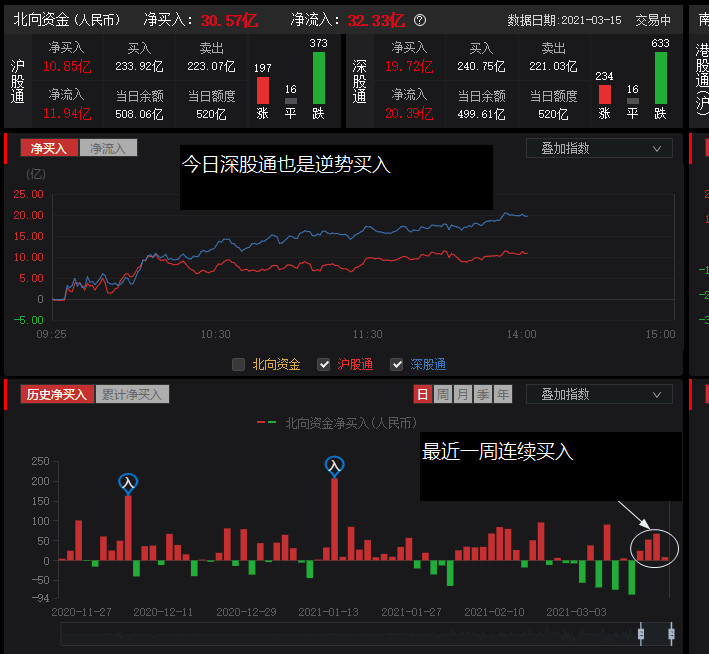The image size is (709, 654).
Task: Open the help question-mark icon beside 净流入
Action: pyautogui.click(x=420, y=20)
